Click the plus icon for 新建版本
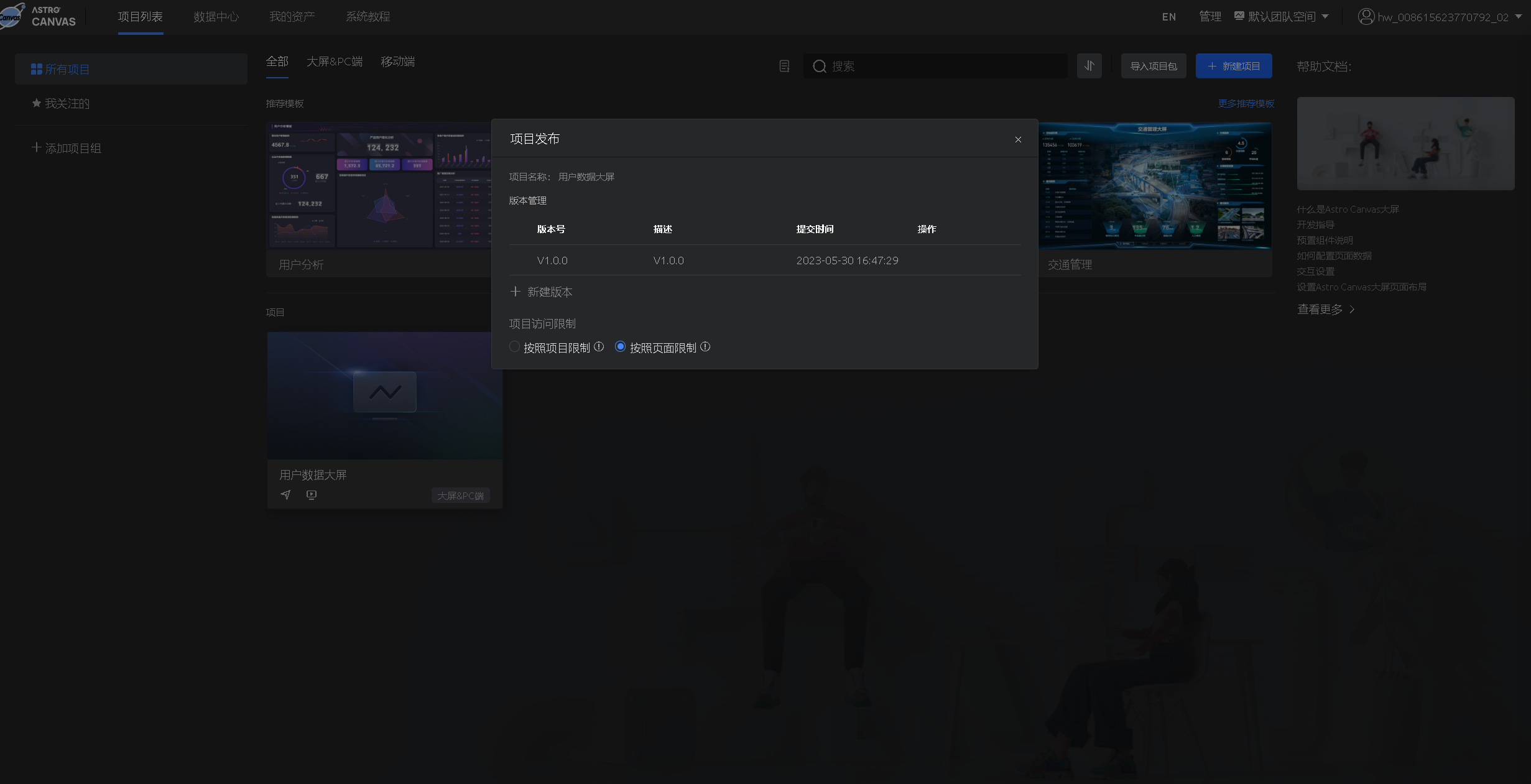1531x784 pixels. [x=515, y=292]
